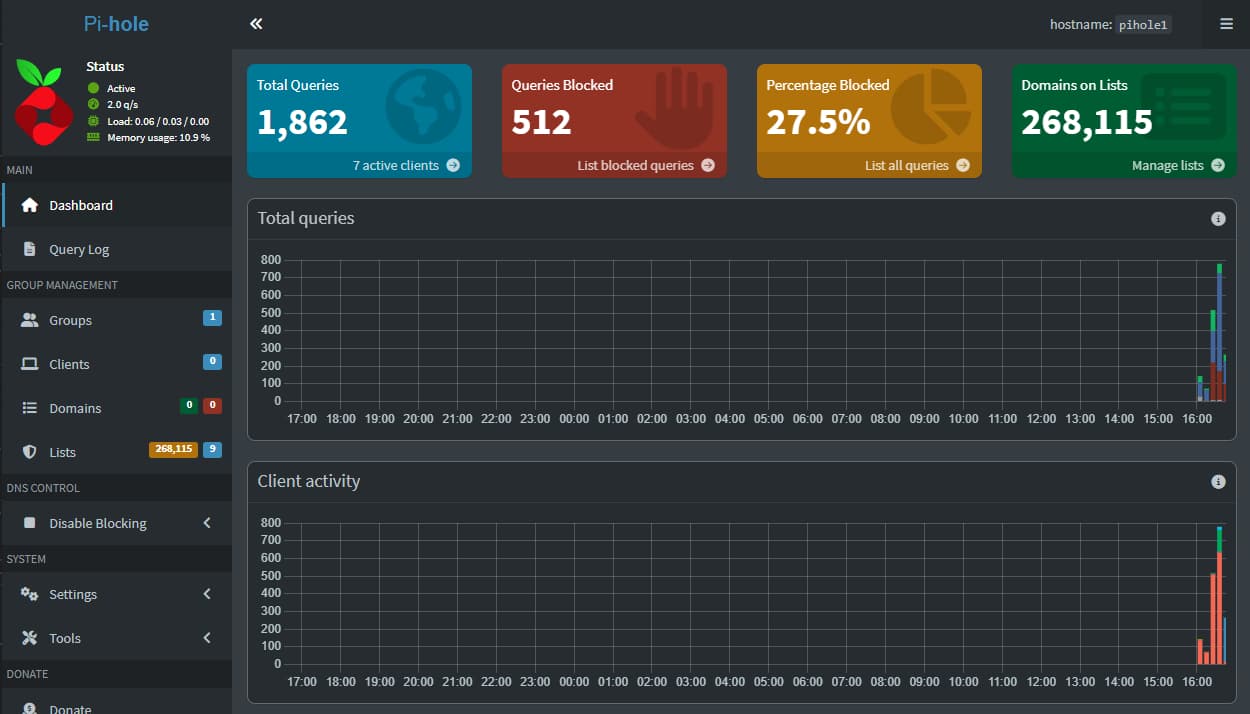Screen dimensions: 1250x714
Task: Click the Settings gears icon in sidebar
Action: (x=30, y=594)
